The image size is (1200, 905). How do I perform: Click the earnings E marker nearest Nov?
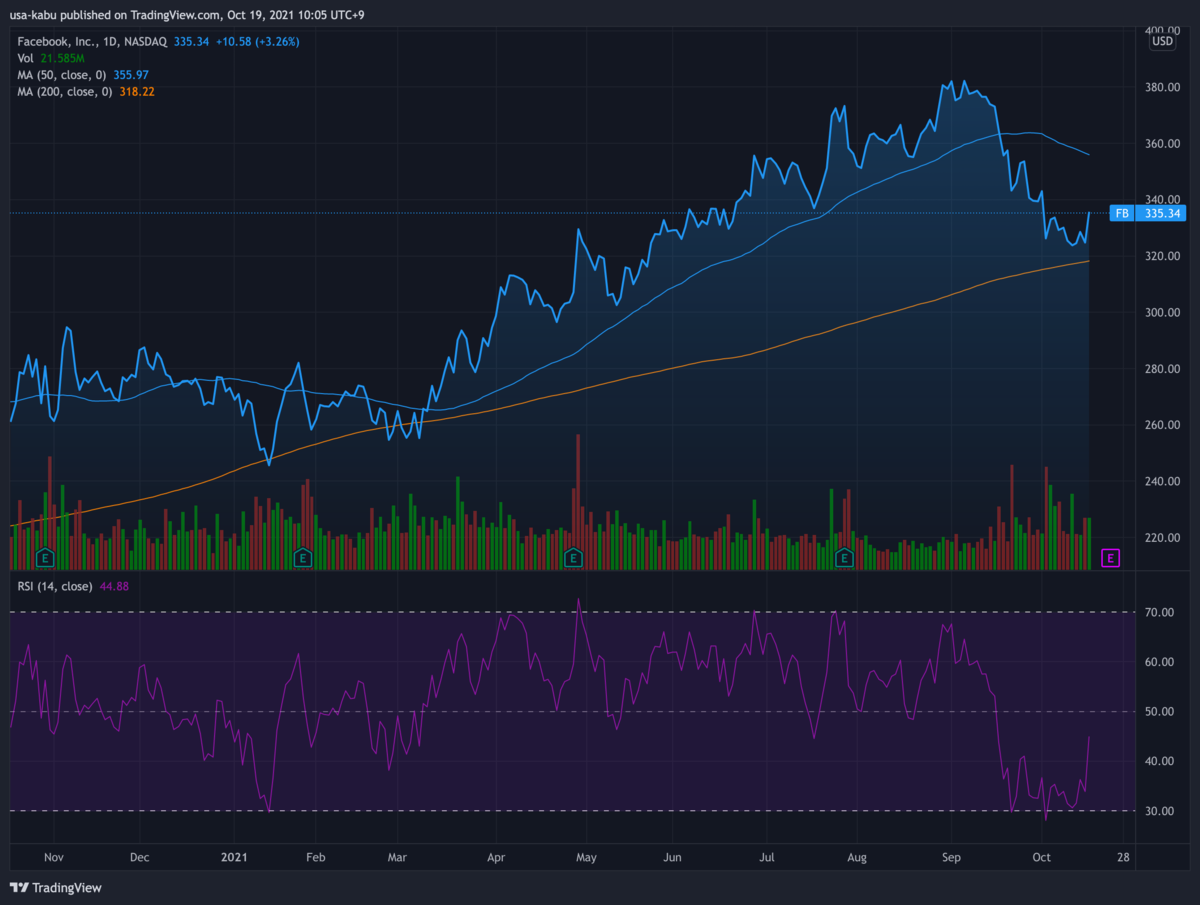click(44, 556)
